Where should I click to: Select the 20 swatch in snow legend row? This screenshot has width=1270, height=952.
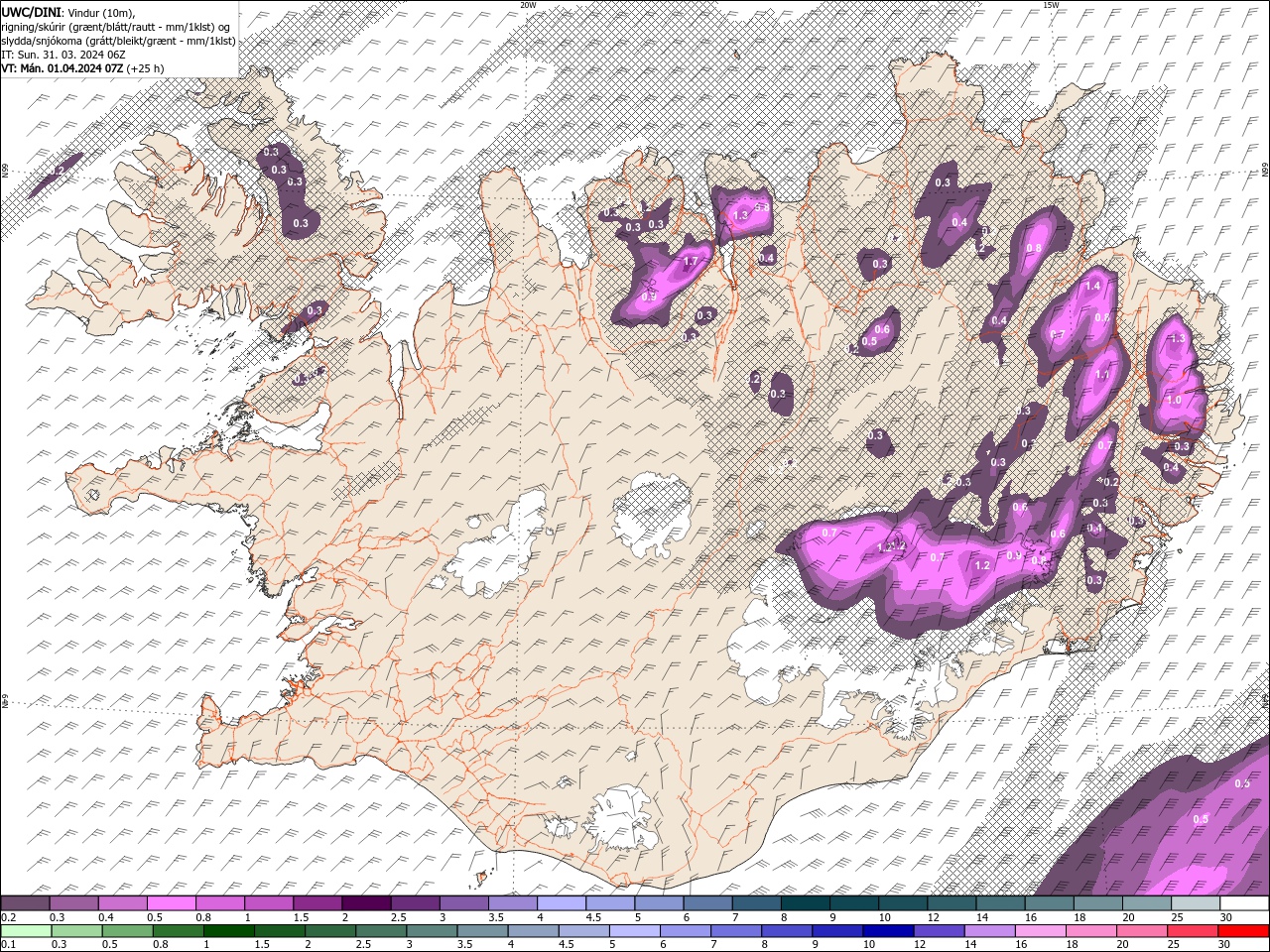click(x=1148, y=903)
